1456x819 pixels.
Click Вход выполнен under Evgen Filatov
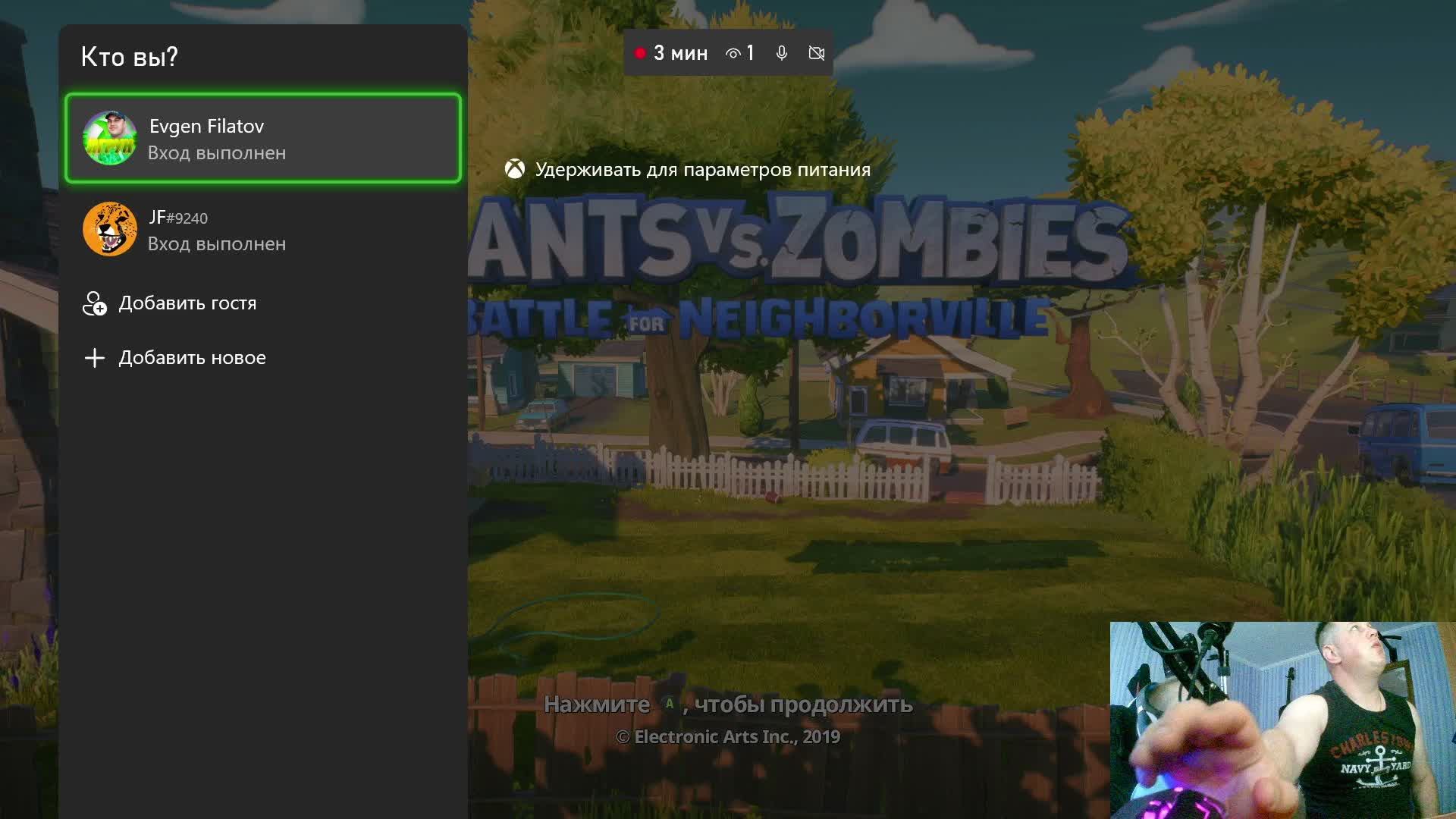(217, 153)
